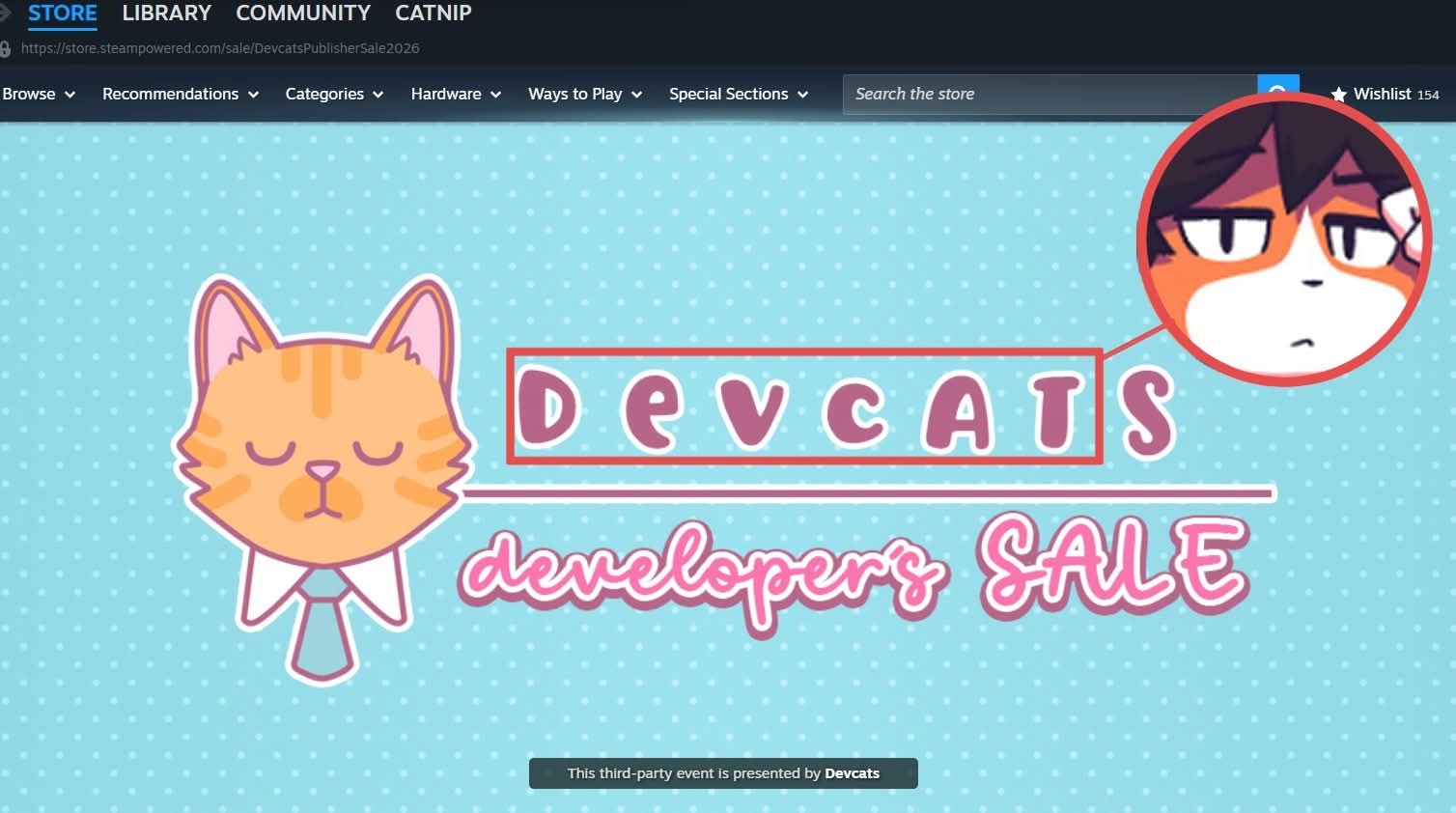Open the circular calico cat avatar

1283,238
